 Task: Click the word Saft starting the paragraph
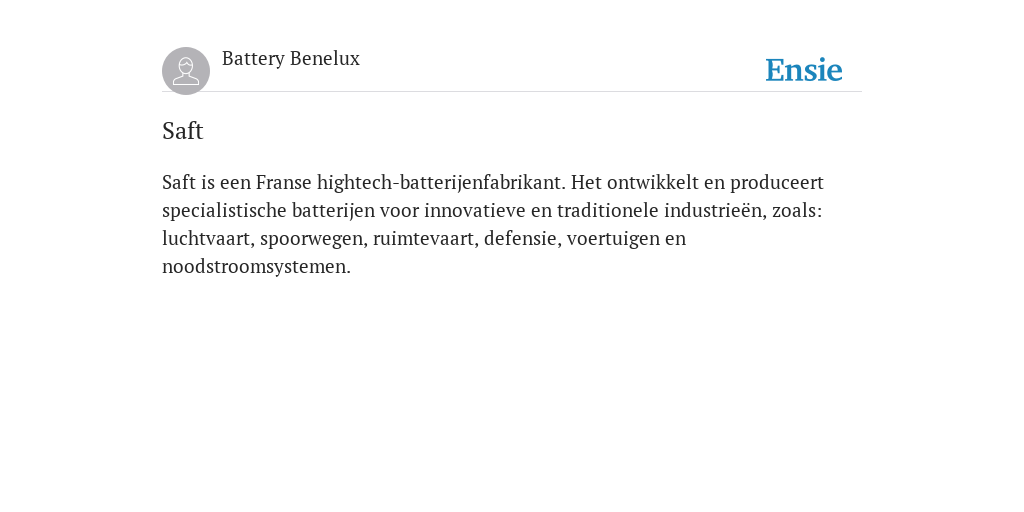pyautogui.click(x=179, y=182)
